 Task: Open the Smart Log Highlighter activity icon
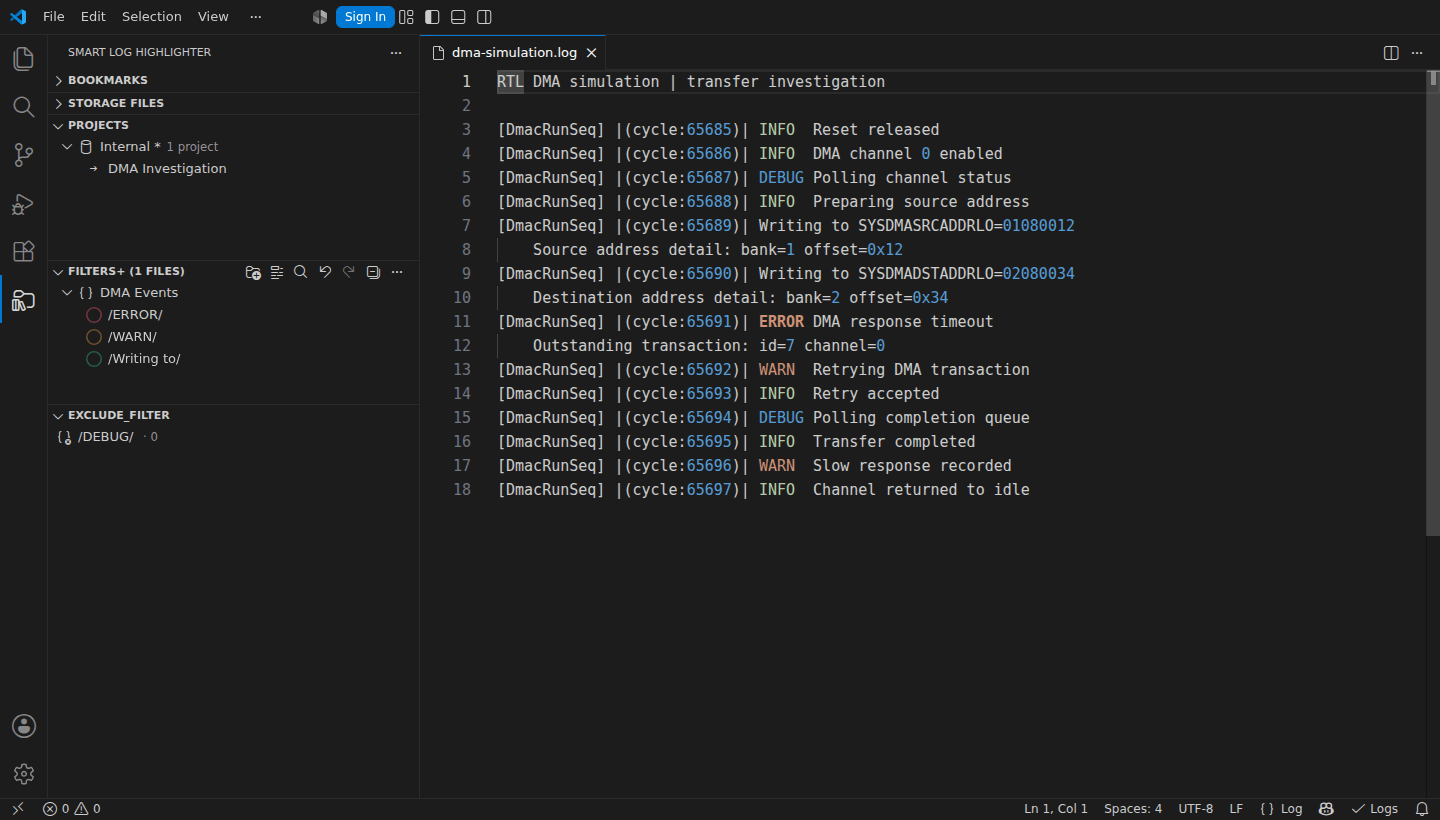pyautogui.click(x=24, y=299)
